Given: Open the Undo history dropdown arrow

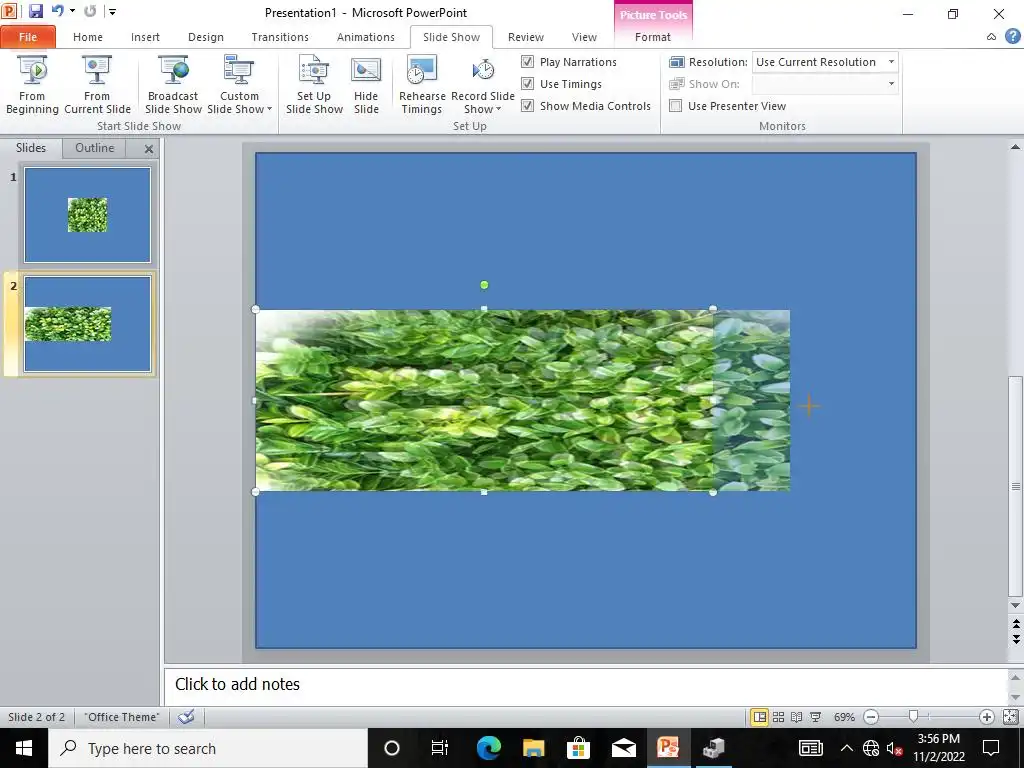Looking at the screenshot, I should [x=72, y=11].
